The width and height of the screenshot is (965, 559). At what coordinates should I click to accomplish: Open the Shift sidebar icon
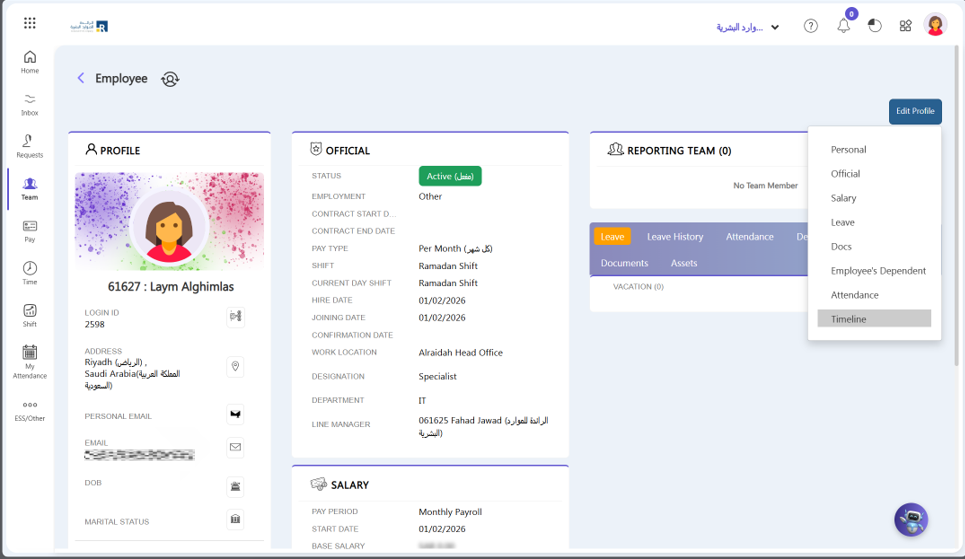pos(30,315)
